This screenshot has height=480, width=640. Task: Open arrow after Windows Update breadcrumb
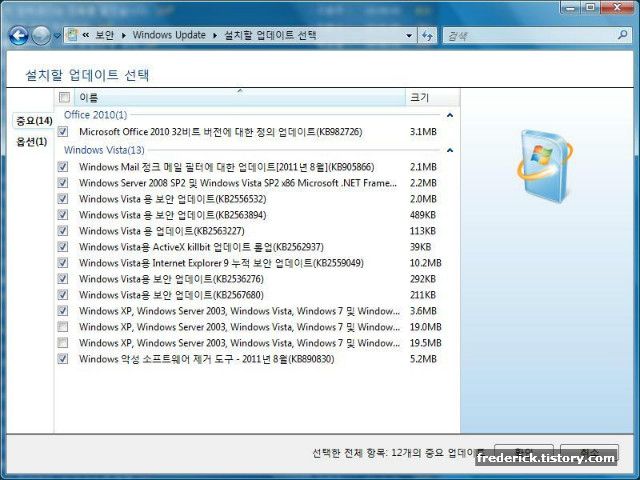click(x=215, y=36)
